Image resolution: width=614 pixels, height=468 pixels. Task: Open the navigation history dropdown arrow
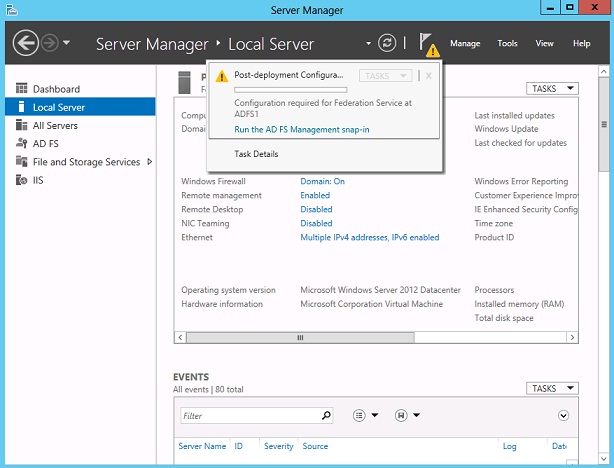click(67, 42)
